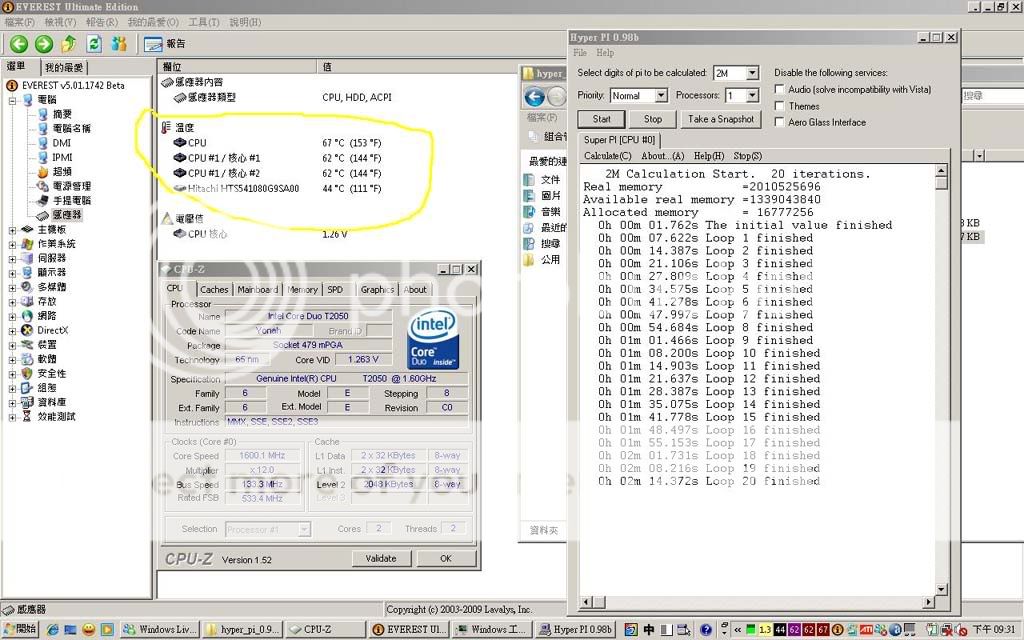Open the 檔案(F) menu in EVEREST
Image resolution: width=1024 pixels, height=640 pixels.
click(x=20, y=22)
